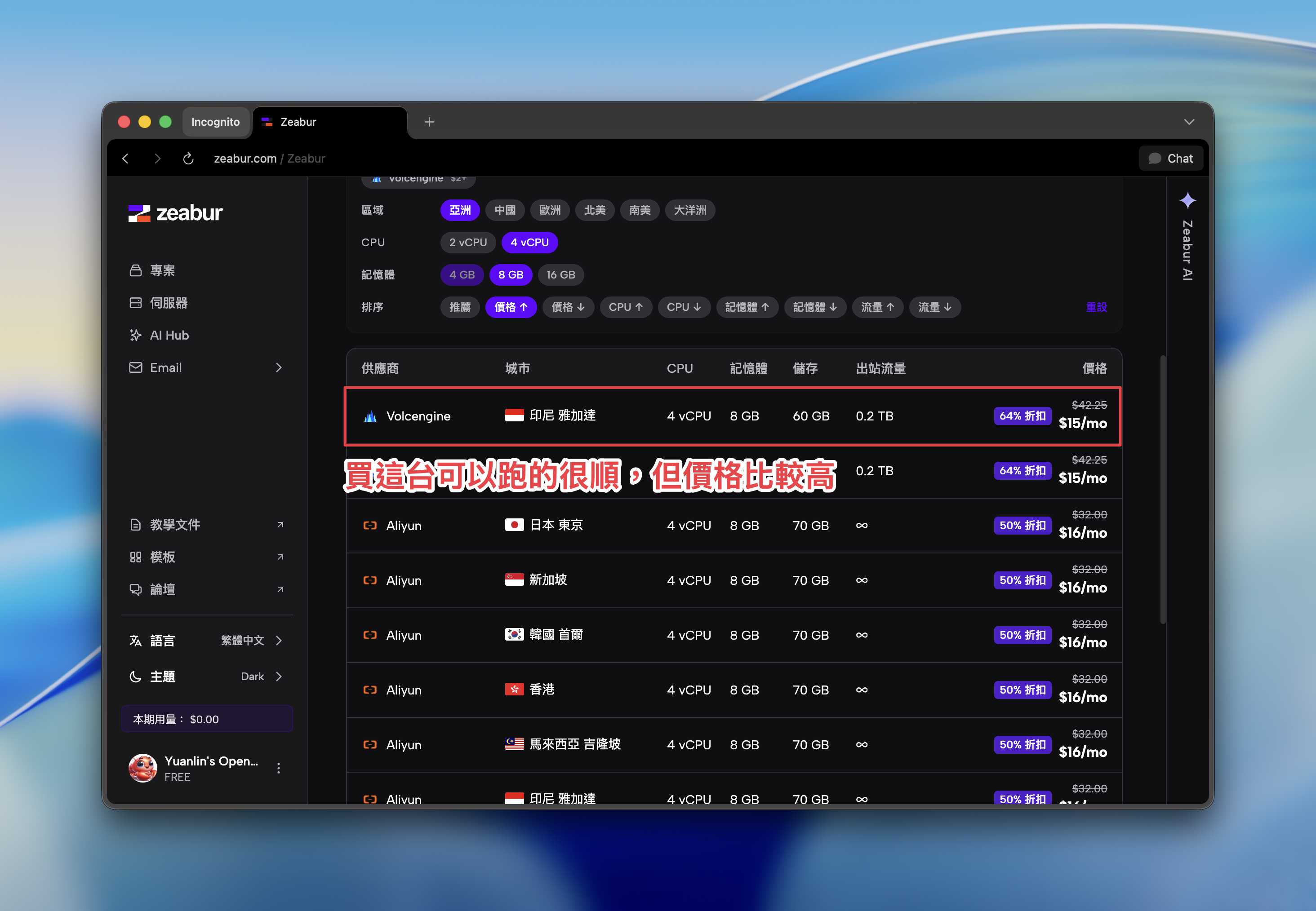Click the browser back arrow

[x=125, y=158]
